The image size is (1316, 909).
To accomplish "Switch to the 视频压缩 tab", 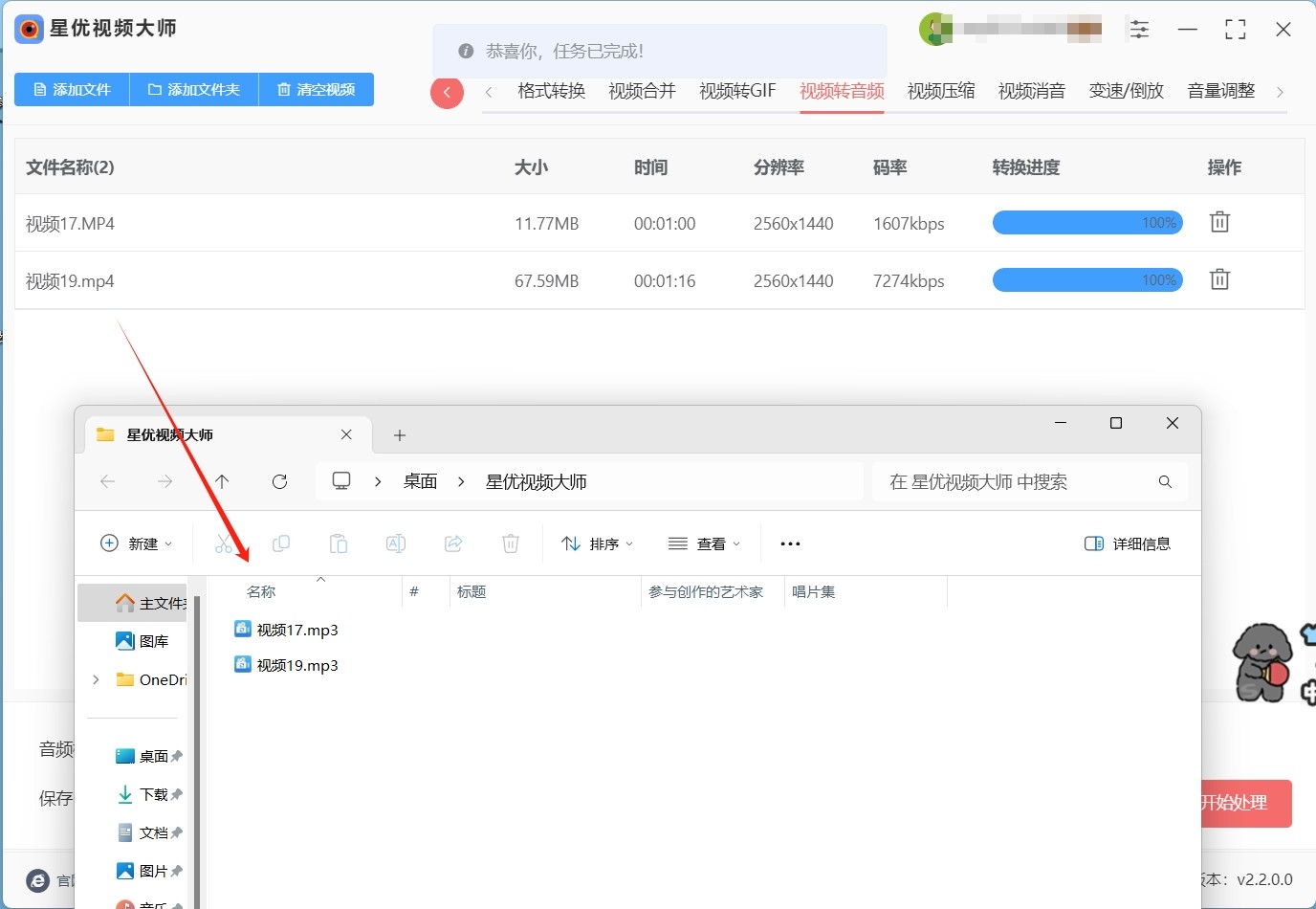I will coord(940,91).
